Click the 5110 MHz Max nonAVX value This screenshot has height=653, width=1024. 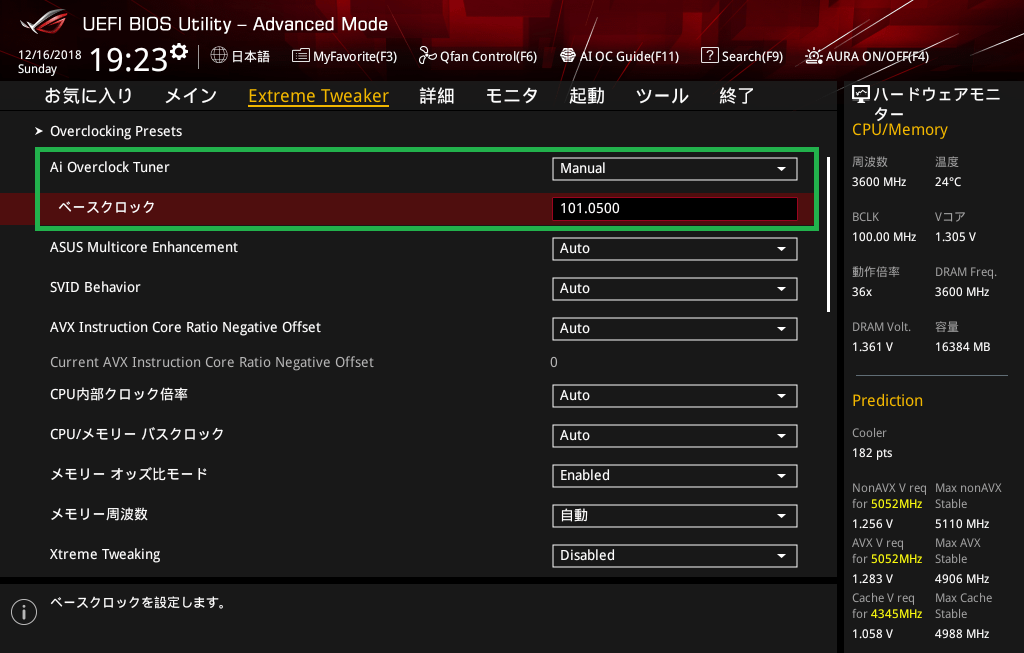962,524
